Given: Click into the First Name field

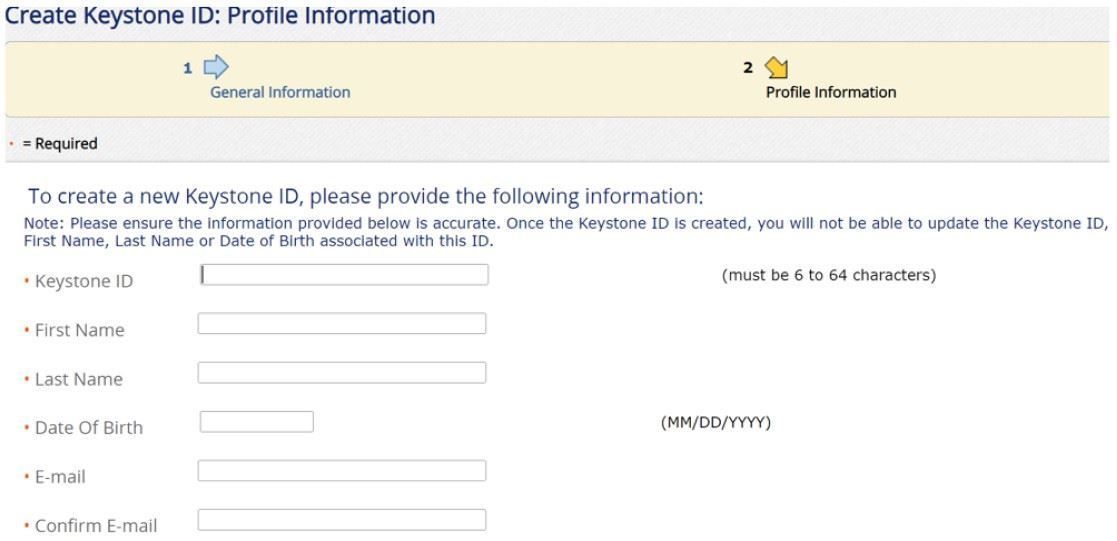Looking at the screenshot, I should 342,323.
